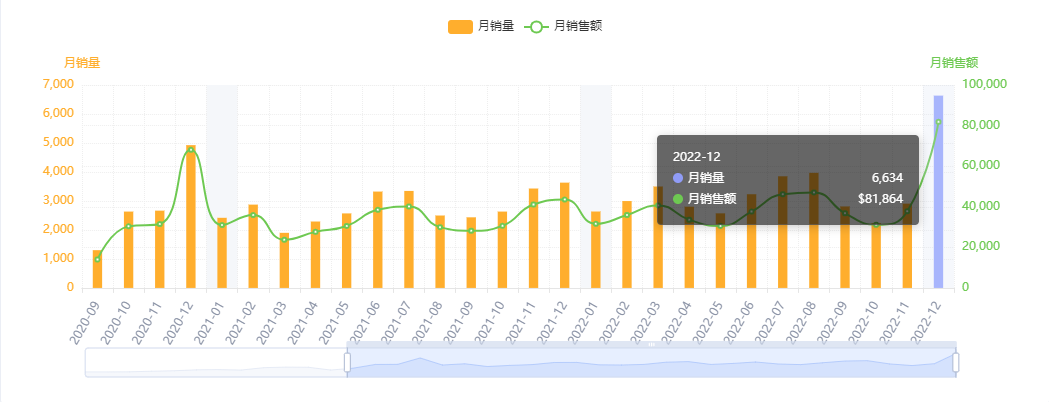Screen dimensions: 1049x402
Task: Click the 2021-09 bar
Action: click(471, 253)
